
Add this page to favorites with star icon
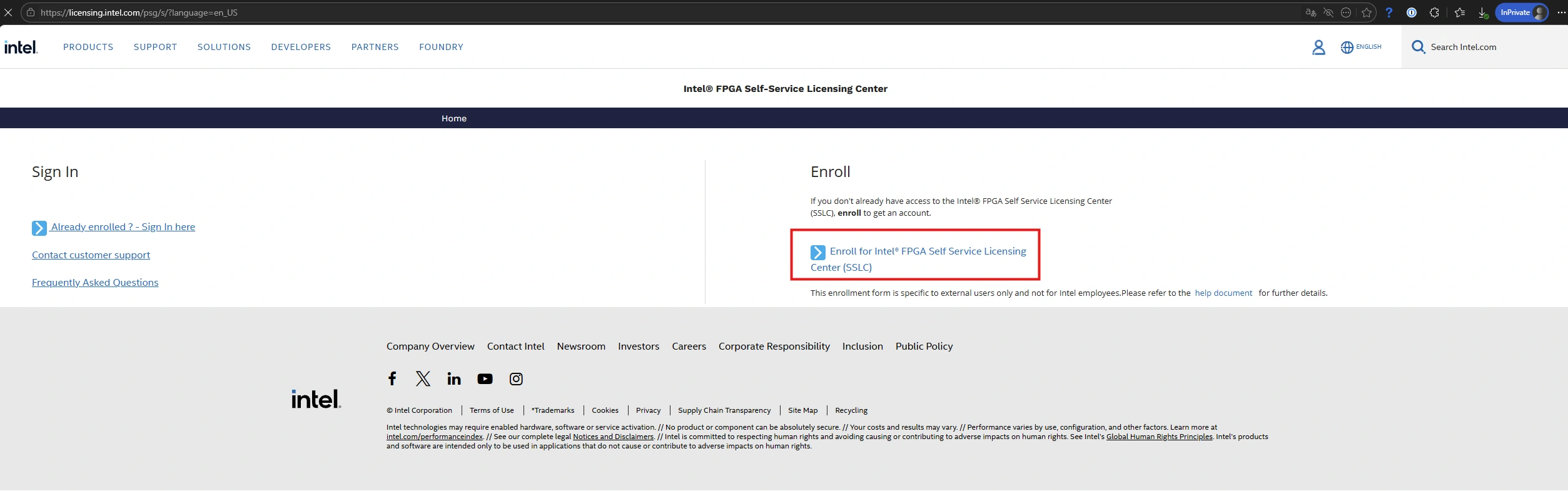pyautogui.click(x=1367, y=13)
